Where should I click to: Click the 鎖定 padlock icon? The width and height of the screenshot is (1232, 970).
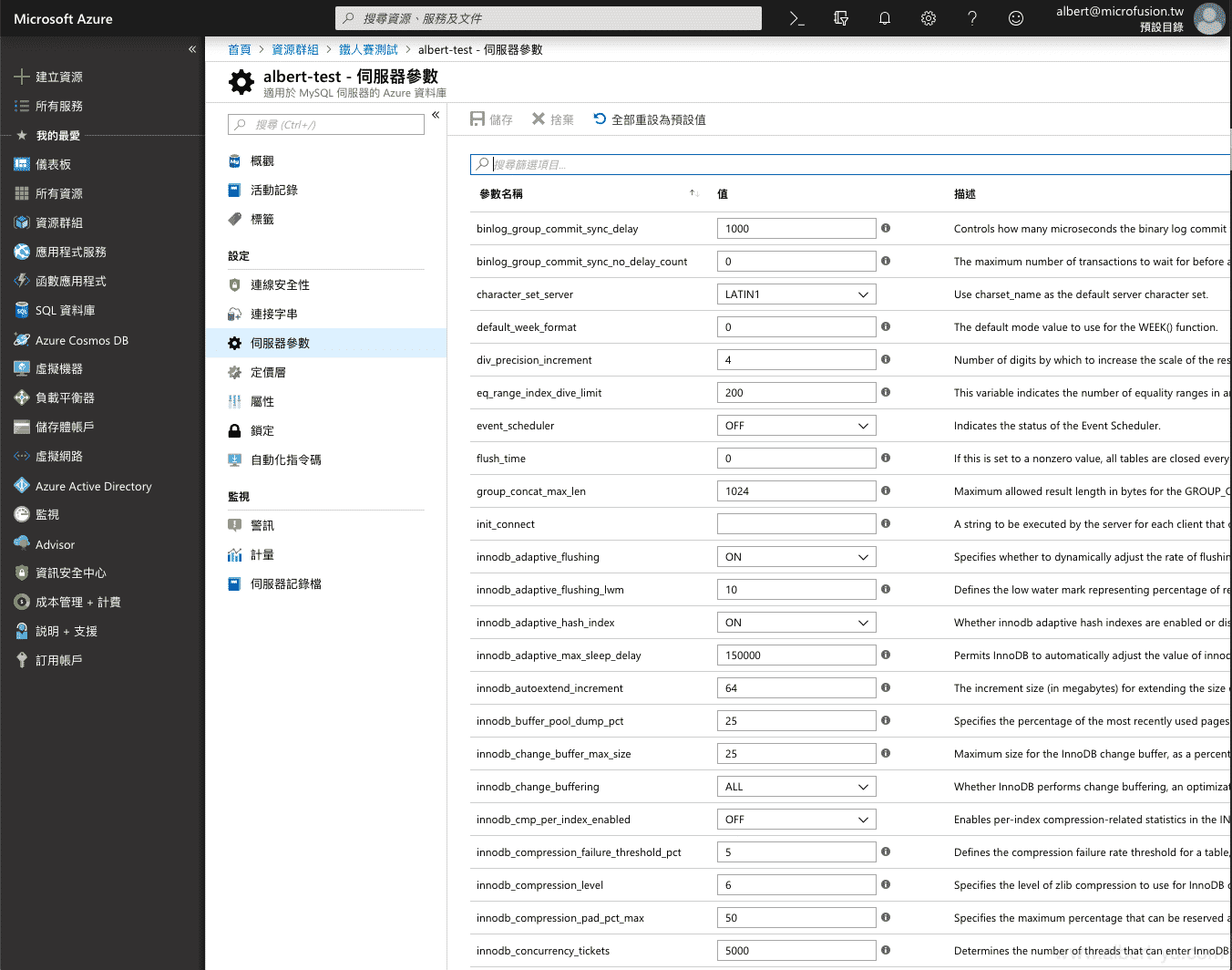point(234,430)
